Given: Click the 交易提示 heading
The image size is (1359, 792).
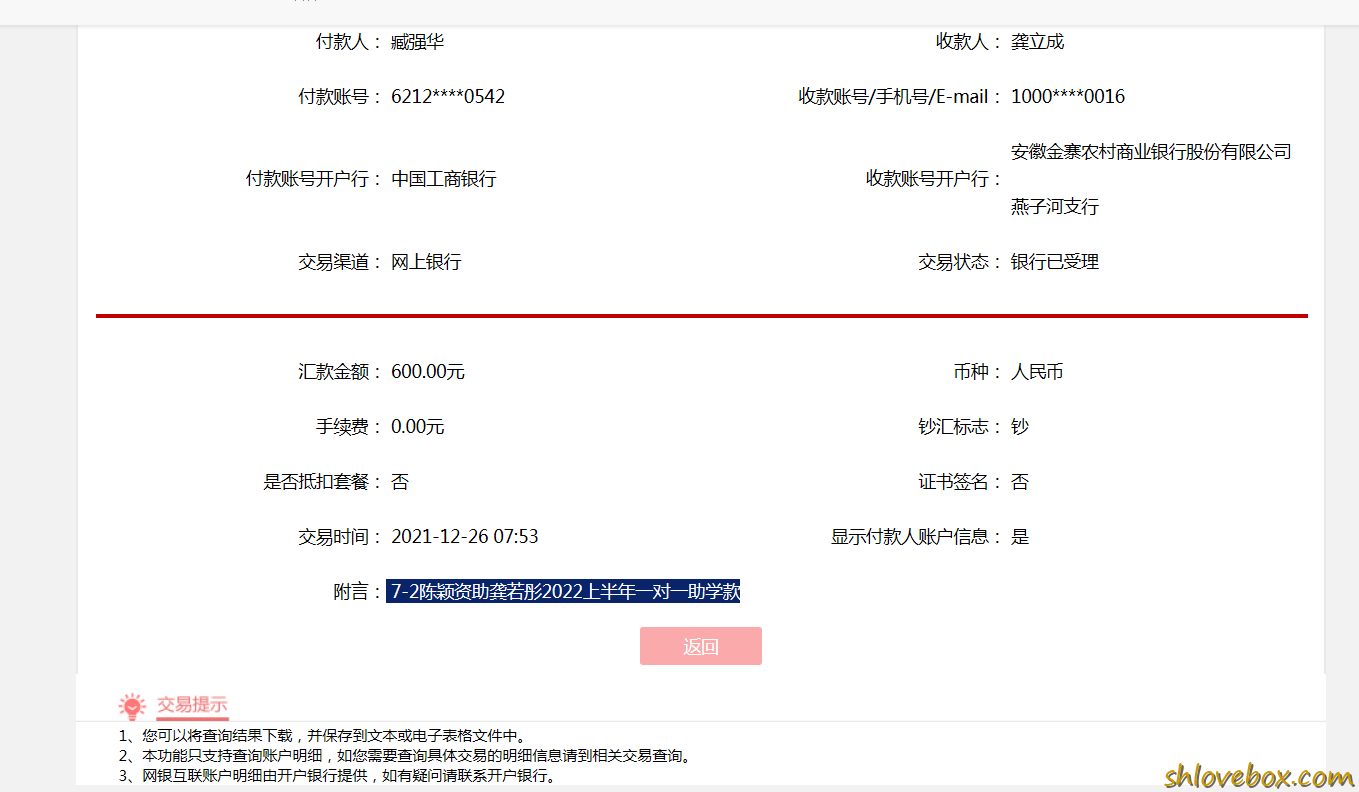Looking at the screenshot, I should (192, 704).
